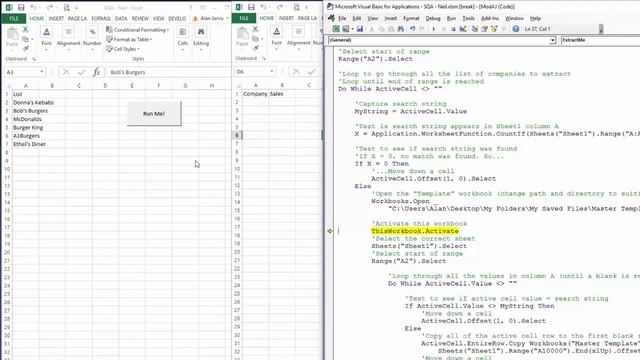Click blue Save icon in VBA toolbar

(x=360, y=29)
